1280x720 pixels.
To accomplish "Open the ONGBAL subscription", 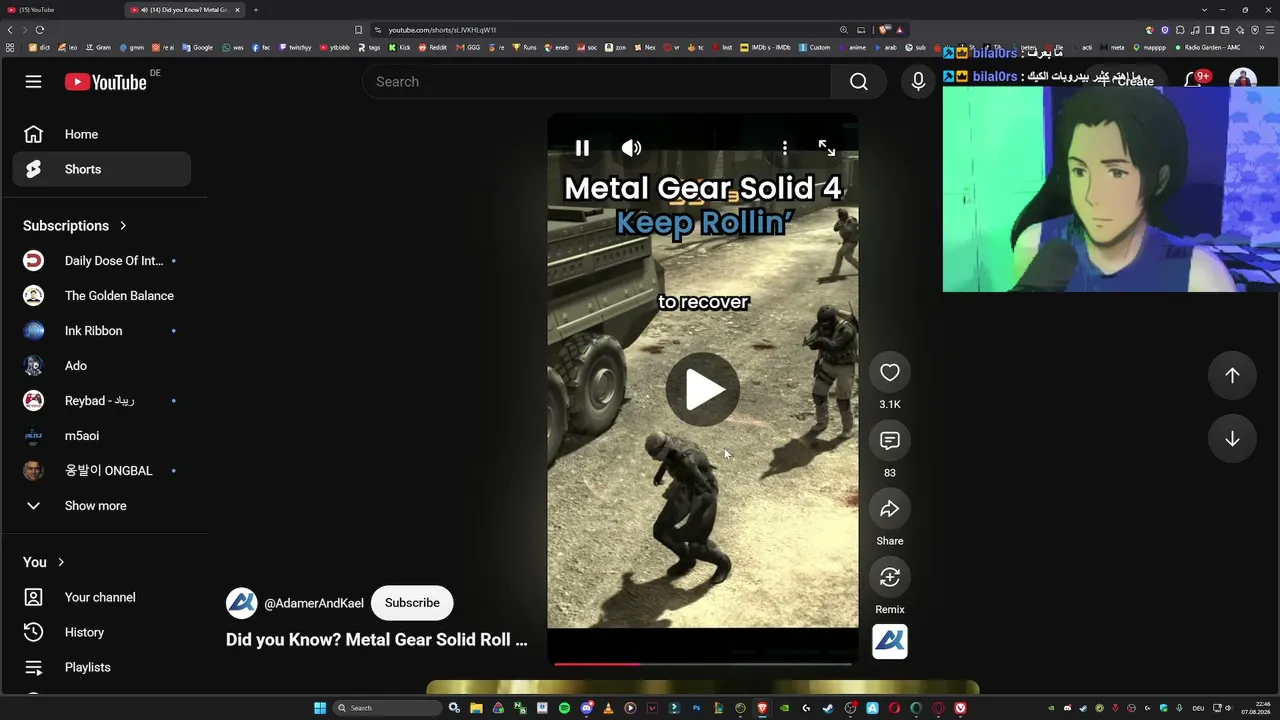I will click(x=101, y=471).
